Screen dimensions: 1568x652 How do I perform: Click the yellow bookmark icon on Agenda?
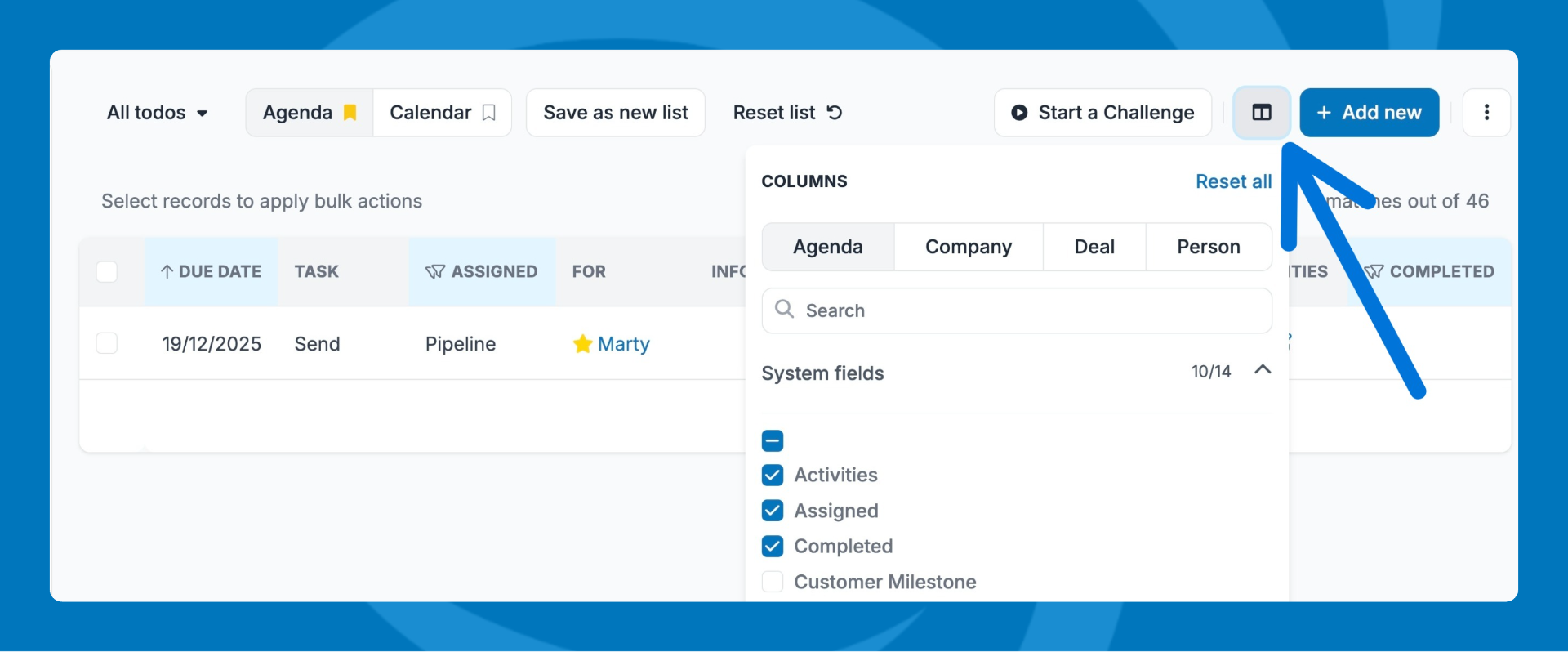pos(350,113)
